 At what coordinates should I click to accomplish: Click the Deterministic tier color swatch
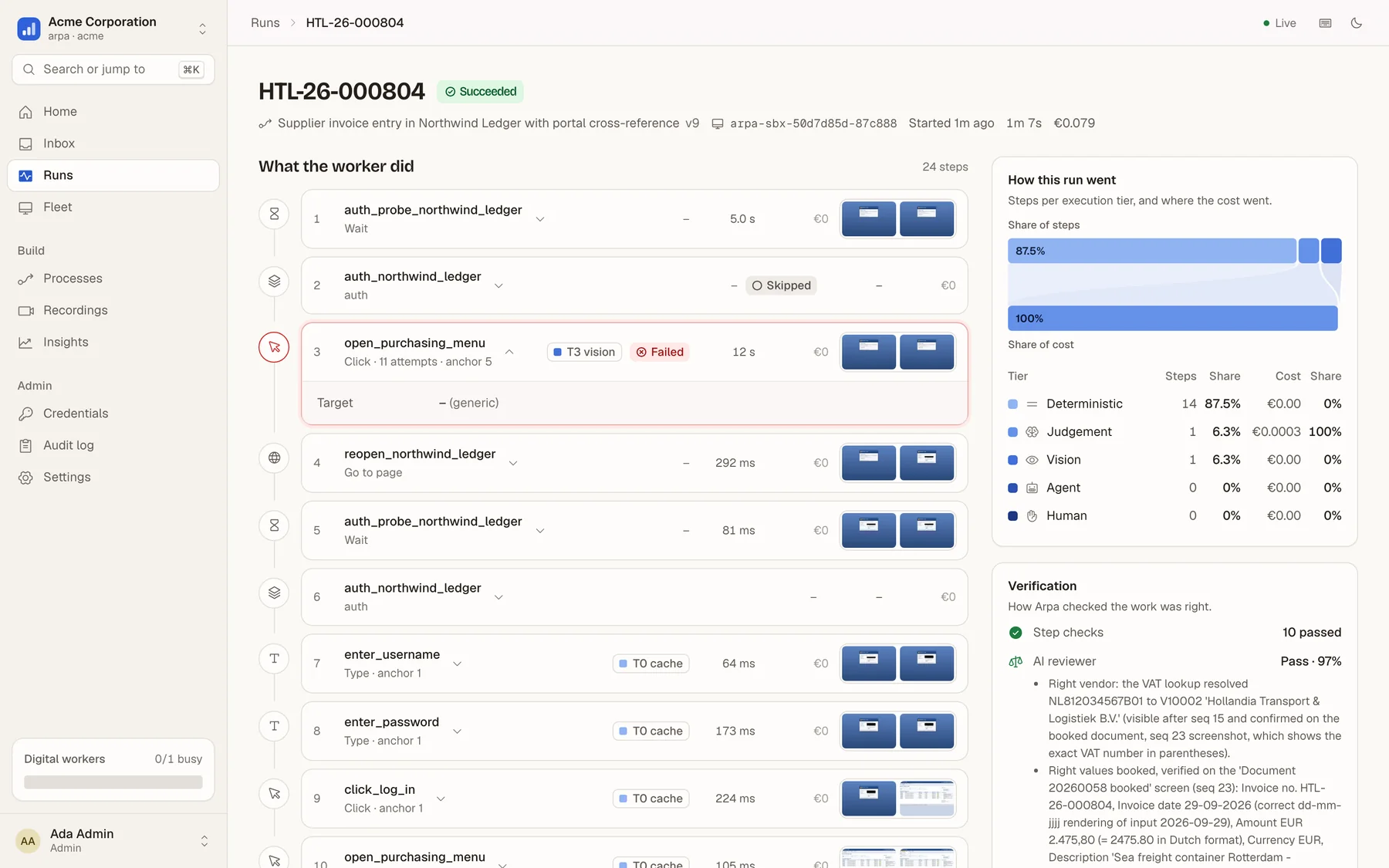[x=1012, y=404]
